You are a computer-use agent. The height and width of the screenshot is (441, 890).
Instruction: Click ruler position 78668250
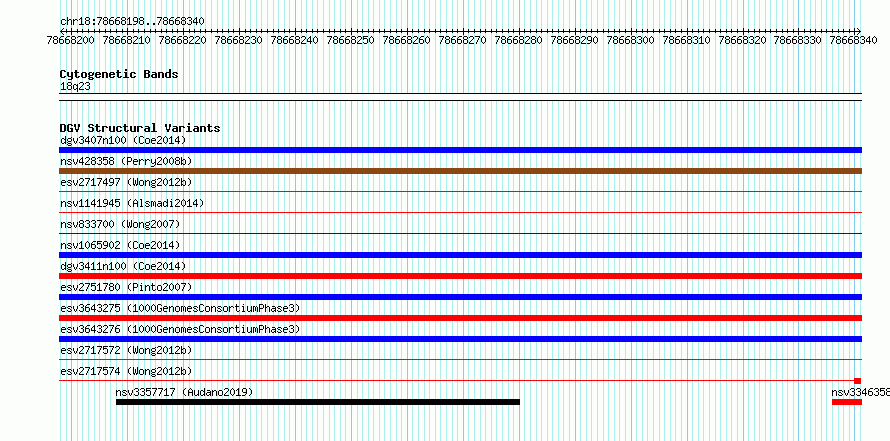click(x=351, y=40)
